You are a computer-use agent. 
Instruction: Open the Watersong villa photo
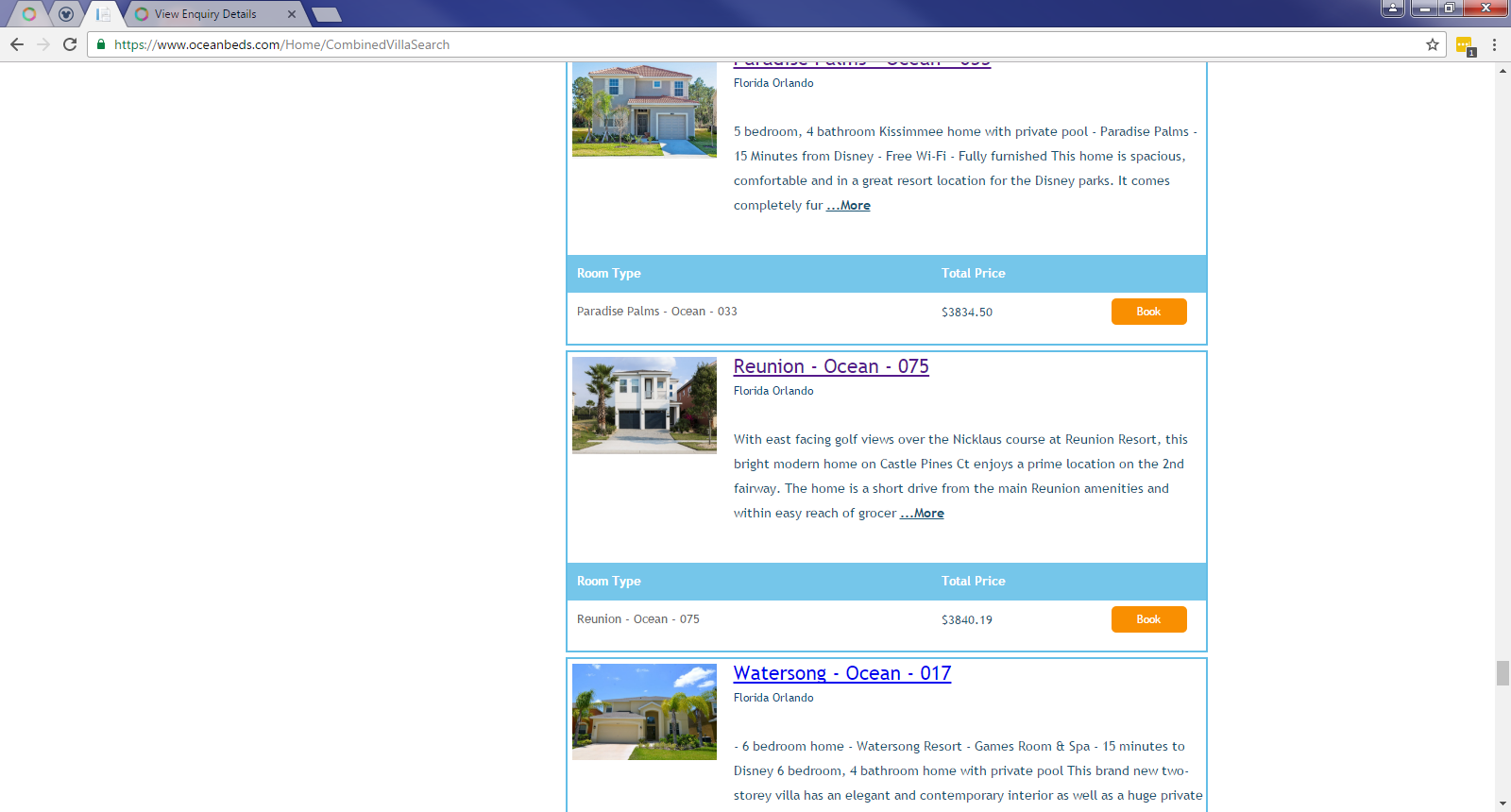tap(644, 712)
